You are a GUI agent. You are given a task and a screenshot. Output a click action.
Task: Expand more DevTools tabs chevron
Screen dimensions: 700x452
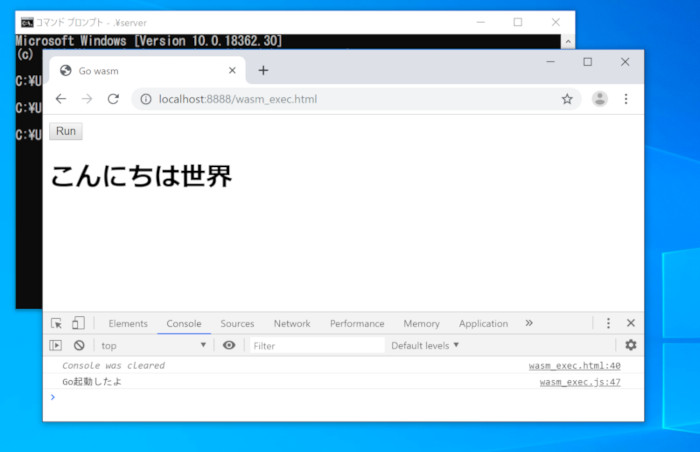[529, 323]
